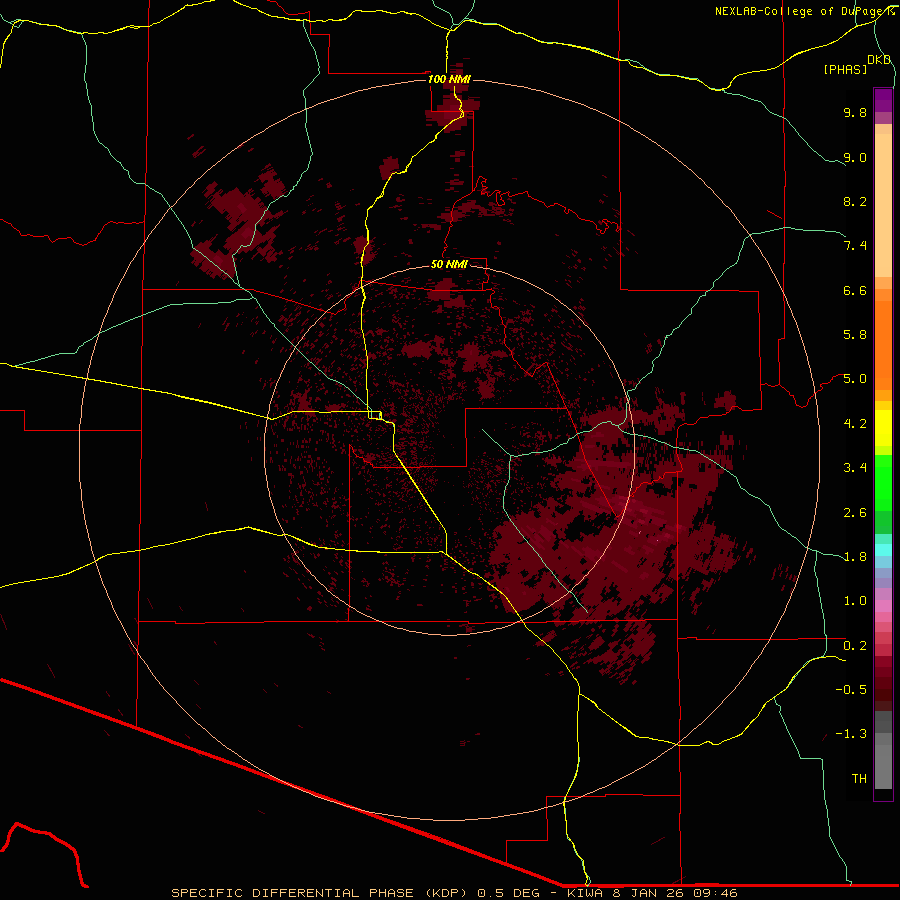900x900 pixels.
Task: Click the 6.6 scale value
Action: tap(855, 290)
